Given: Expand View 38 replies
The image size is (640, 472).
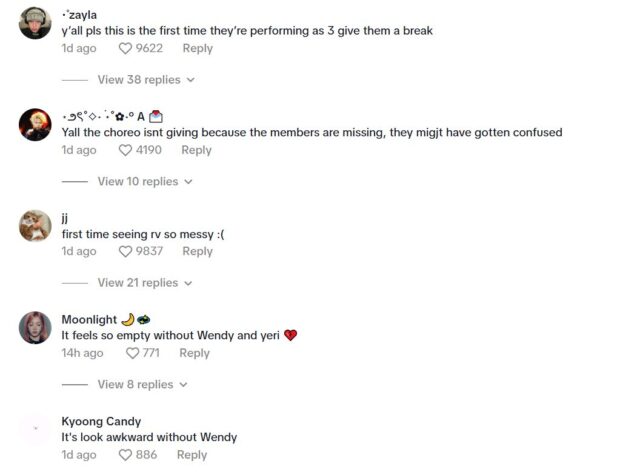Looking at the screenshot, I should [145, 80].
